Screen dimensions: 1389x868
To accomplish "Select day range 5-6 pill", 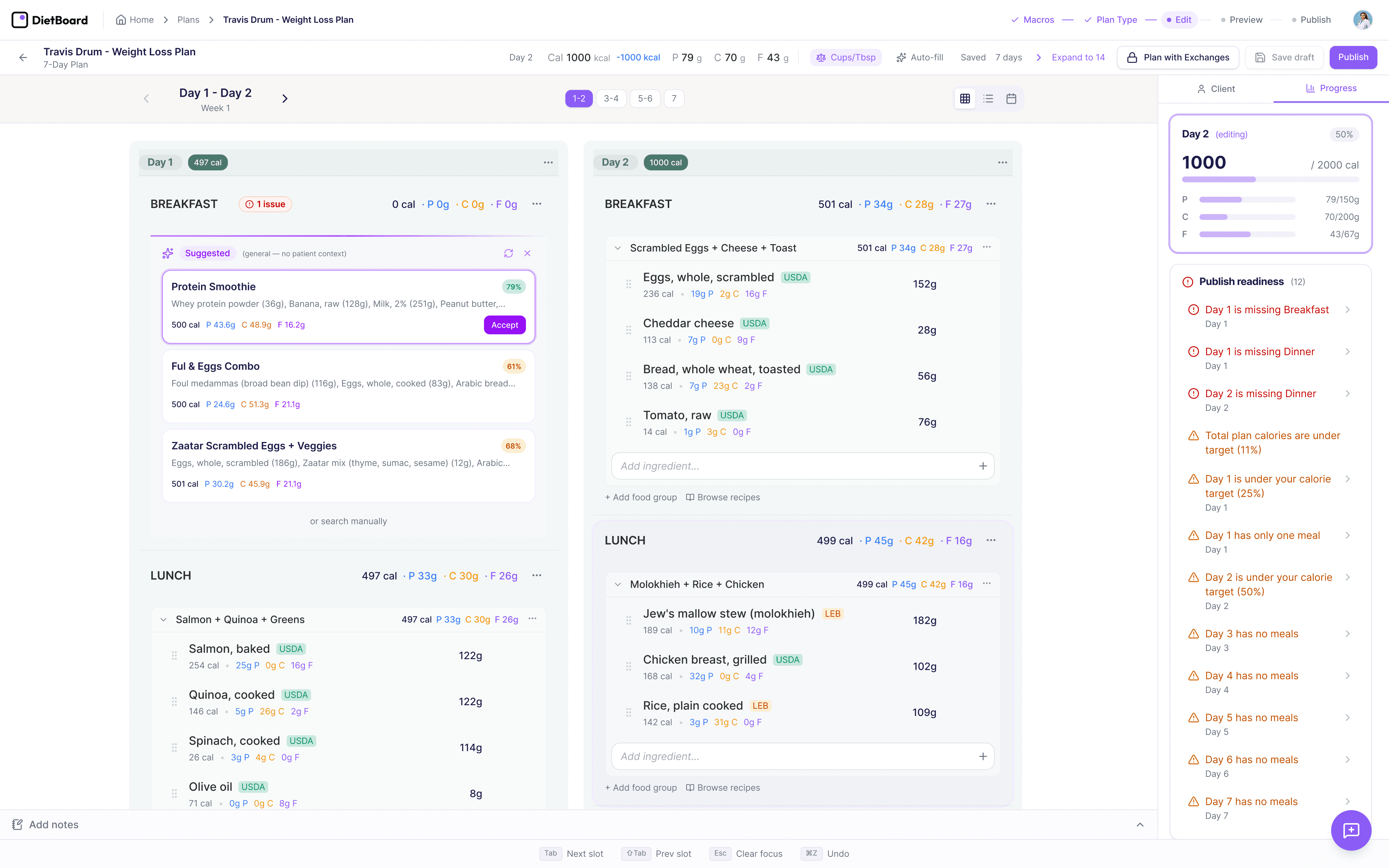I will tap(645, 99).
